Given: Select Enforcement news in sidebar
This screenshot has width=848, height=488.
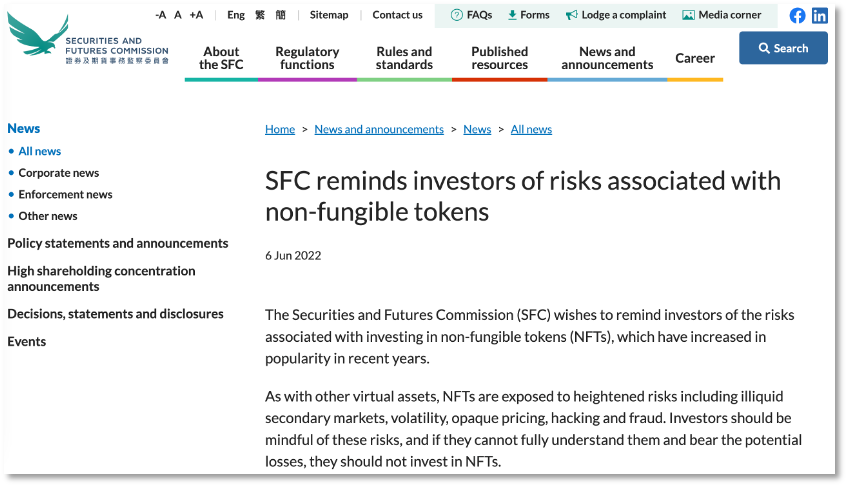Looking at the screenshot, I should tap(65, 194).
